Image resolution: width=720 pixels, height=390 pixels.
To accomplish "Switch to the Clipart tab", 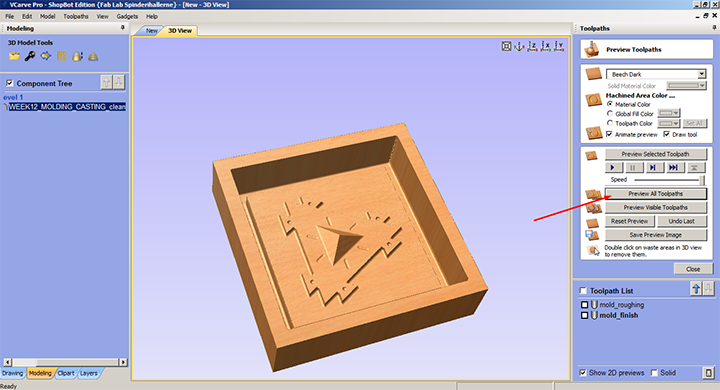I will click(66, 373).
